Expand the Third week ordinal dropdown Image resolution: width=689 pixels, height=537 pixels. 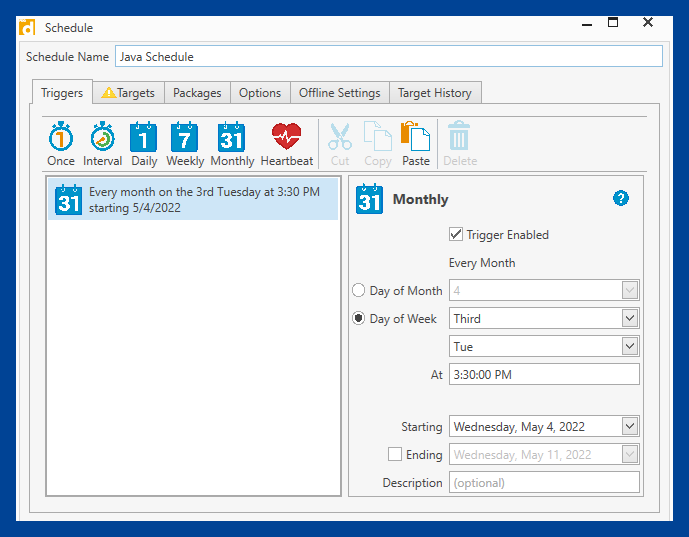(x=630, y=318)
